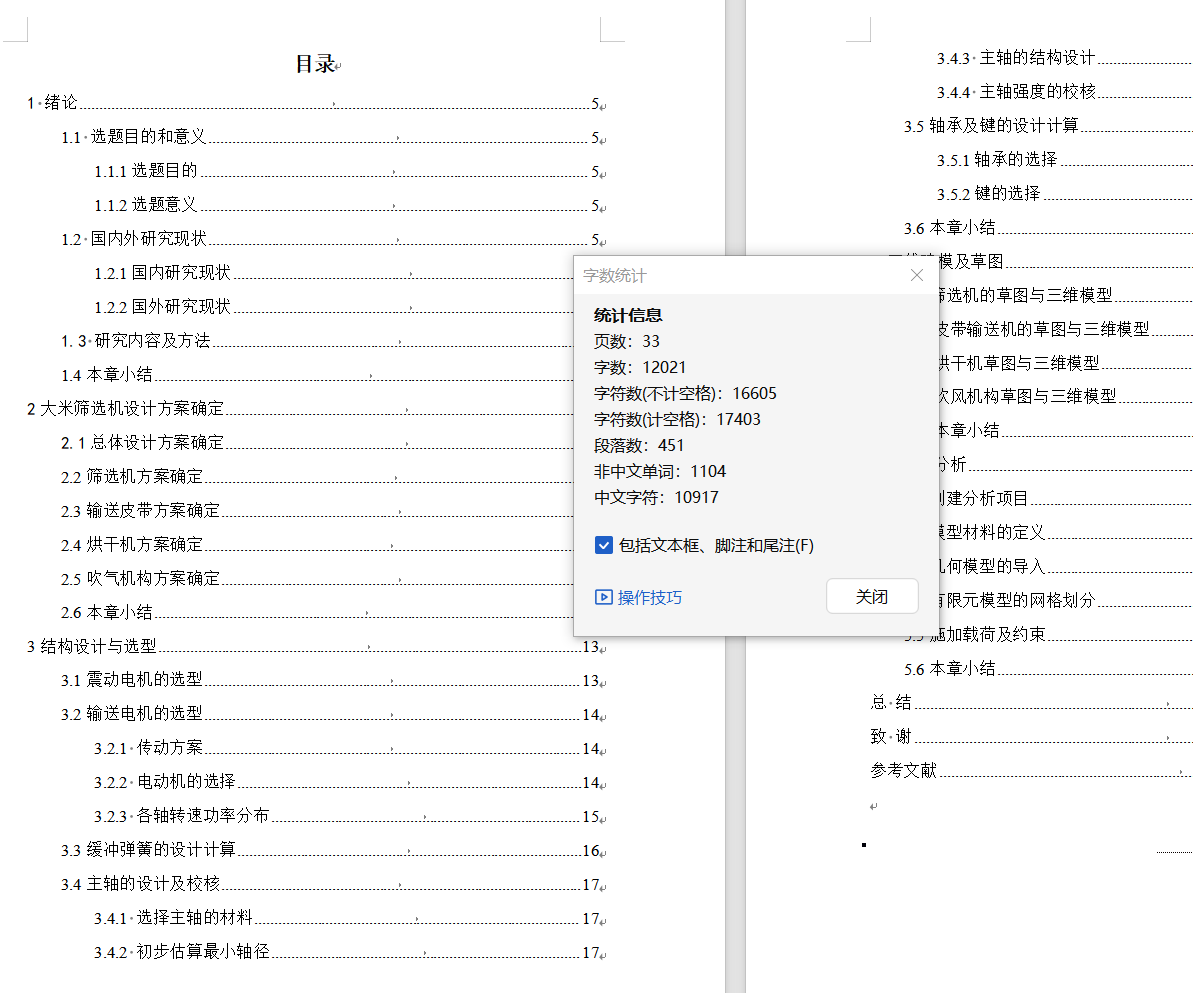Click the contents entry 1.2 国内外研究现状
This screenshot has width=1193, height=993.
[334, 239]
